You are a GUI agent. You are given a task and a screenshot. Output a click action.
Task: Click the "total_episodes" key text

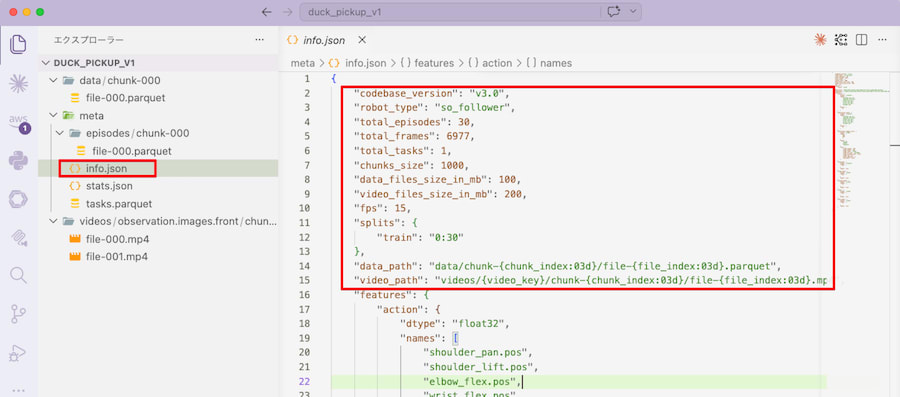pyautogui.click(x=400, y=122)
